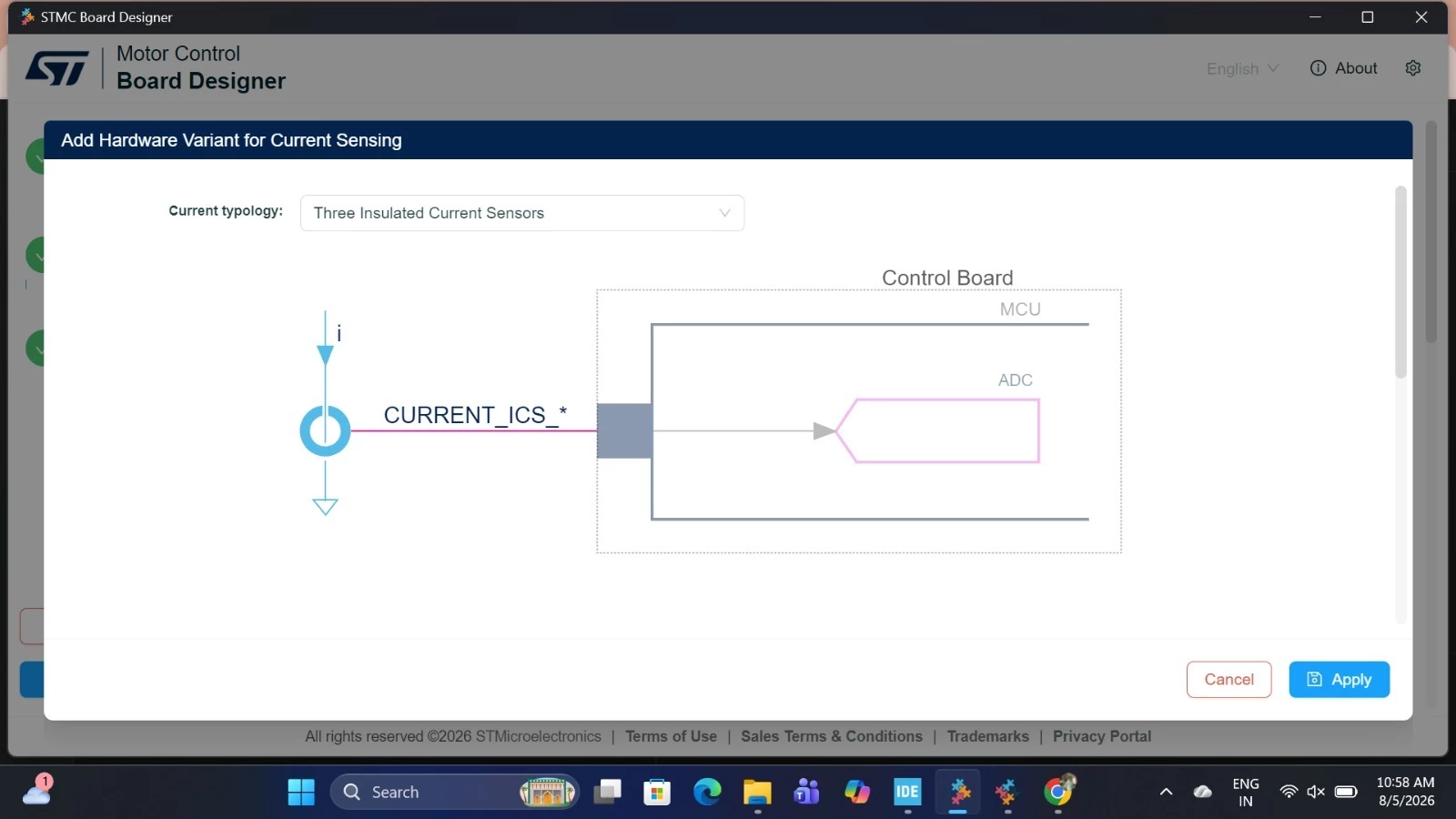1456x819 pixels.
Task: Open Microsoft Store from the taskbar
Action: coord(657,793)
